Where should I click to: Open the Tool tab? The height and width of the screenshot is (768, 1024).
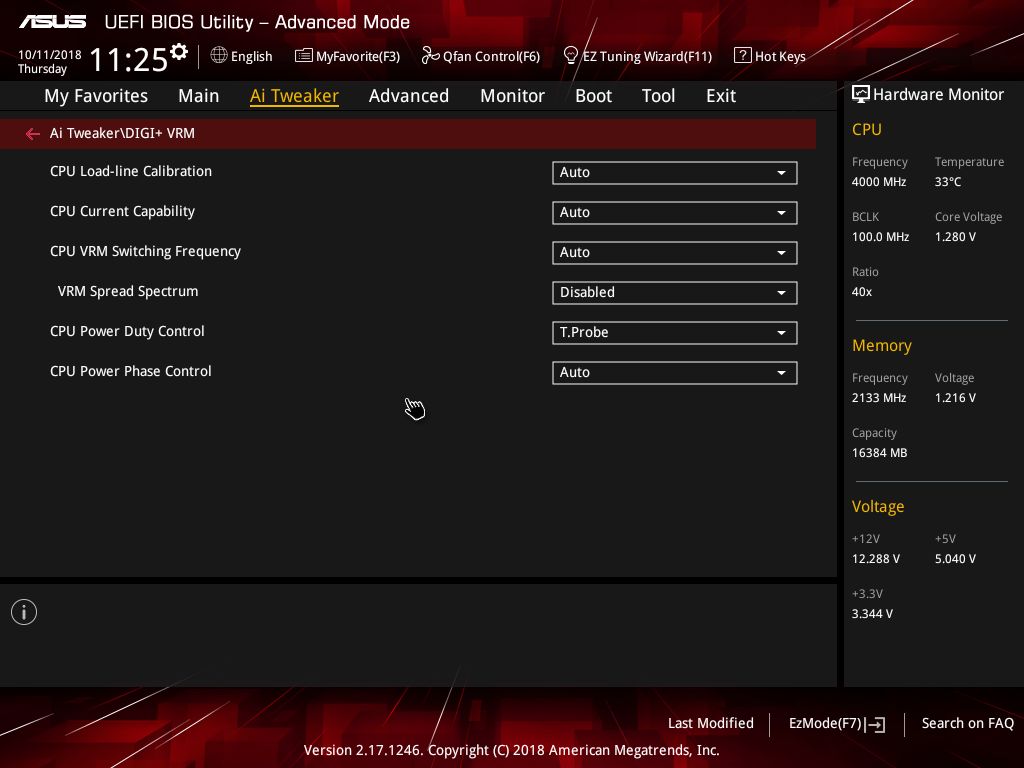[x=658, y=96]
